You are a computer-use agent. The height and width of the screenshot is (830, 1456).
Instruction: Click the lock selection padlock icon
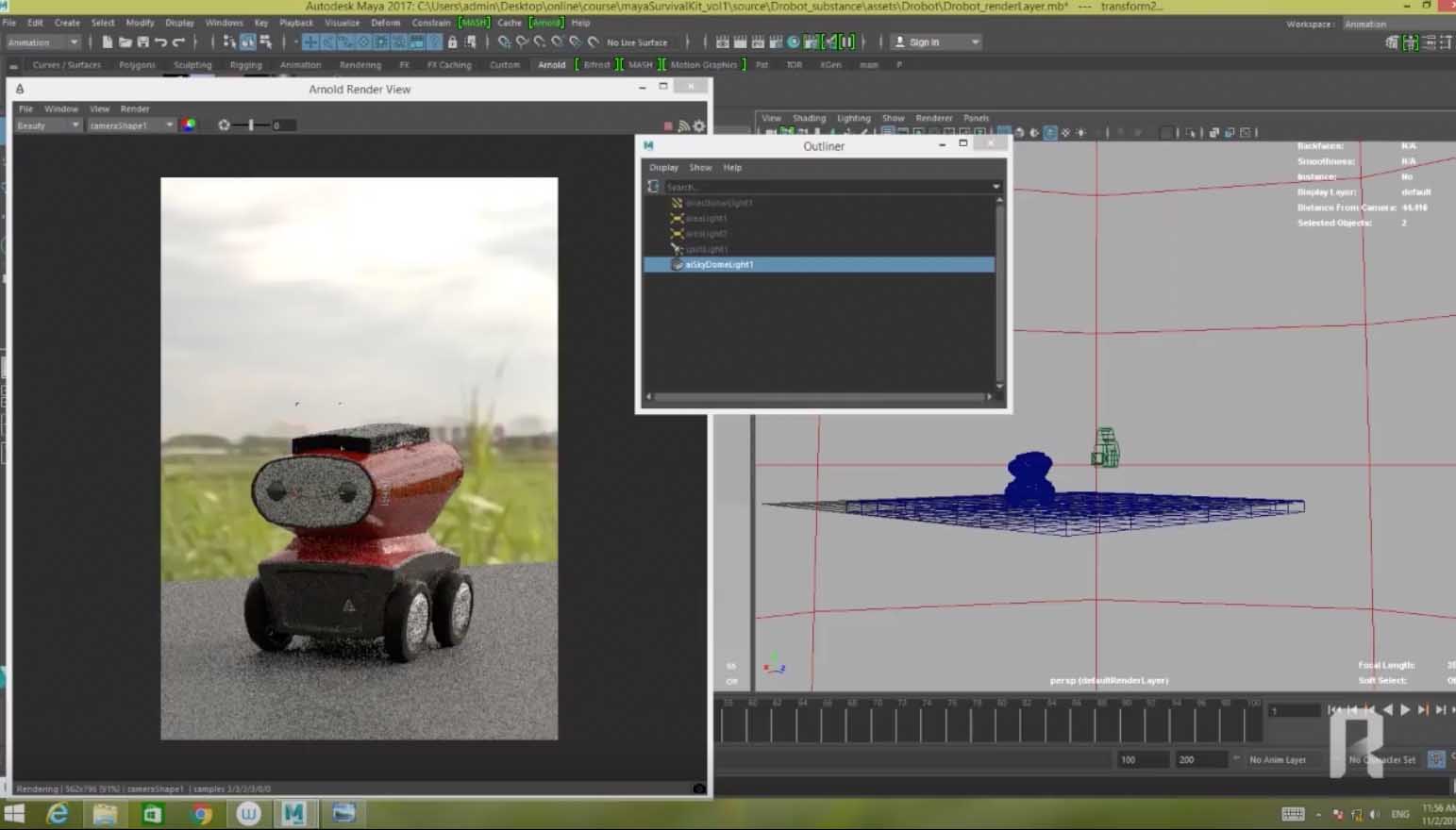tap(452, 42)
